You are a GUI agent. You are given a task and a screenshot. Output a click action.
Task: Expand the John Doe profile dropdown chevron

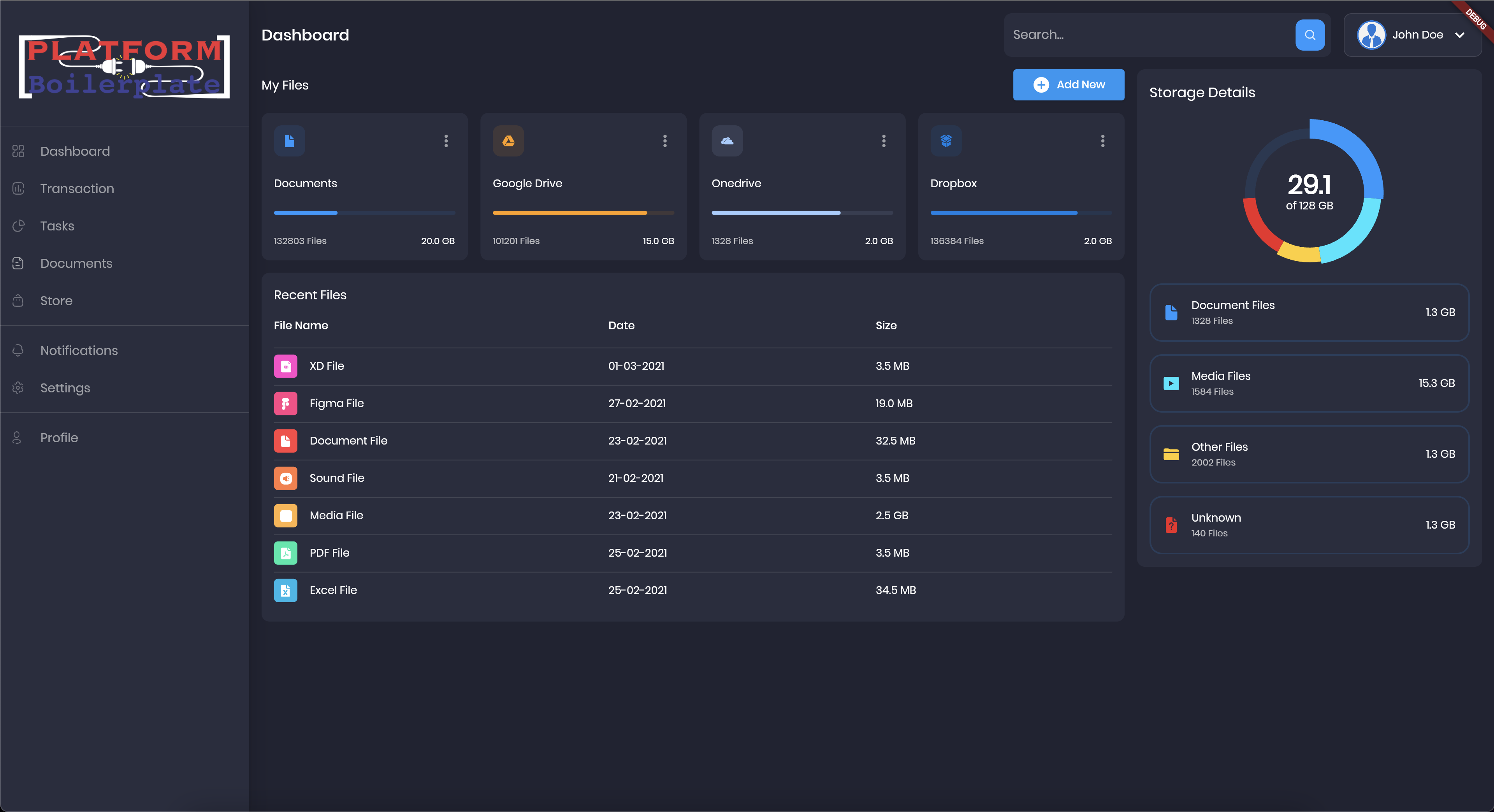pos(1460,35)
